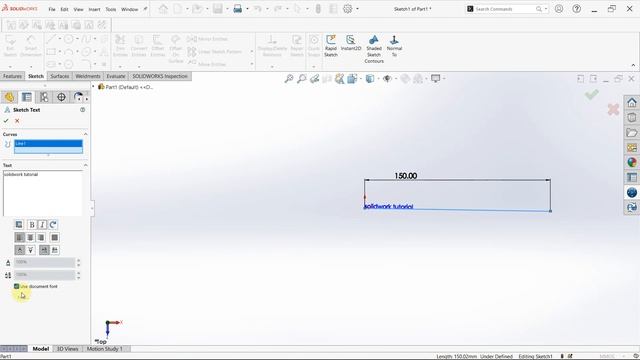Screen dimensions: 640x360
Task: Switch to the Evaluate tab
Action: 116,76
